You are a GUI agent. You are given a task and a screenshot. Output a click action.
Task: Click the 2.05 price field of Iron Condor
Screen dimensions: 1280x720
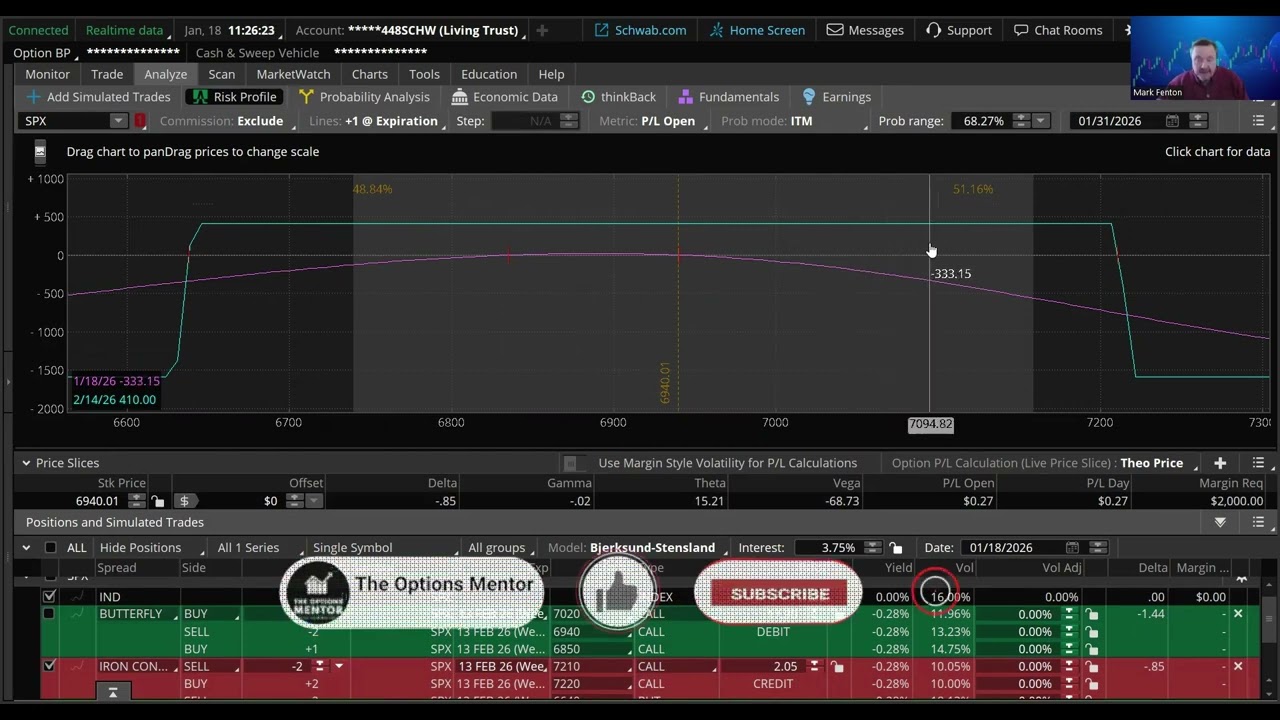coord(784,666)
